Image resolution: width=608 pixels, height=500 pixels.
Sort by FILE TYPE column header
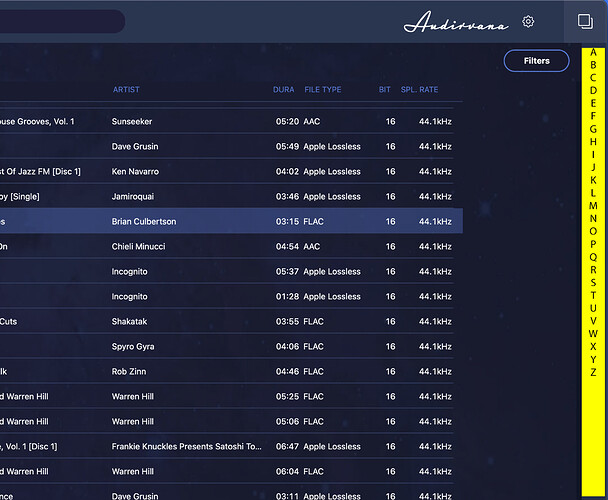323,90
